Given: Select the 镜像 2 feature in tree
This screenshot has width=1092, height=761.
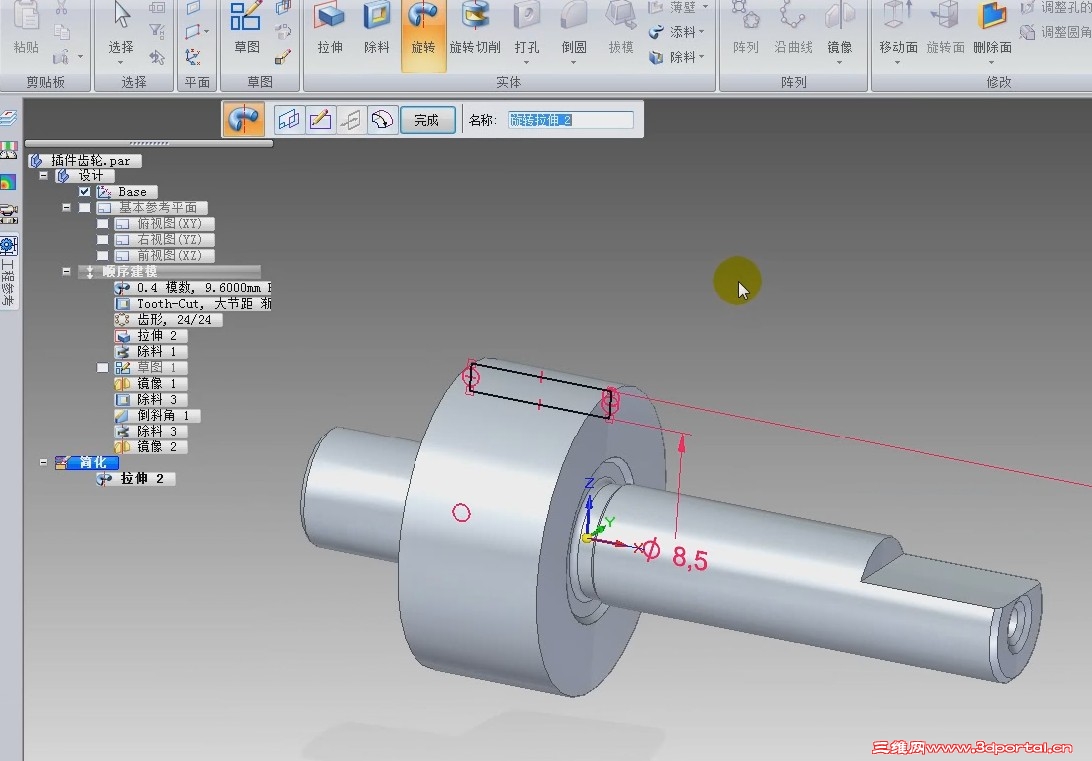Looking at the screenshot, I should coord(150,447).
